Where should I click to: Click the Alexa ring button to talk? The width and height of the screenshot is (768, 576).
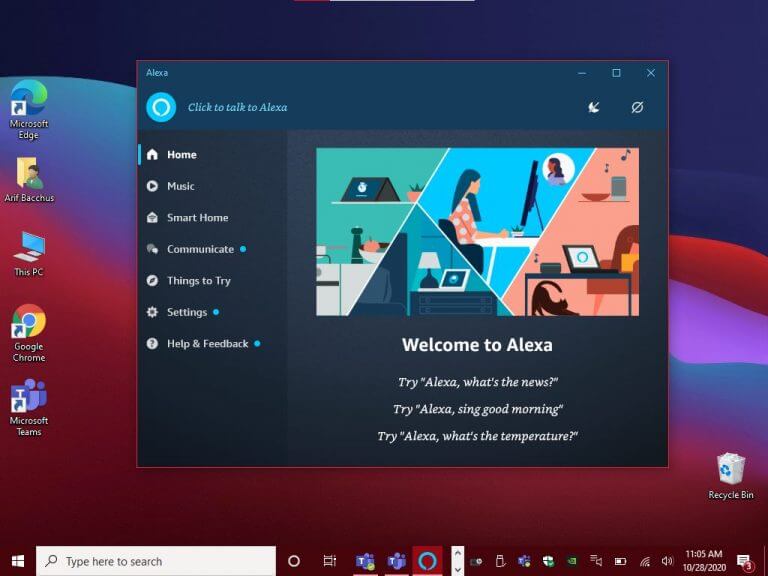[x=161, y=107]
